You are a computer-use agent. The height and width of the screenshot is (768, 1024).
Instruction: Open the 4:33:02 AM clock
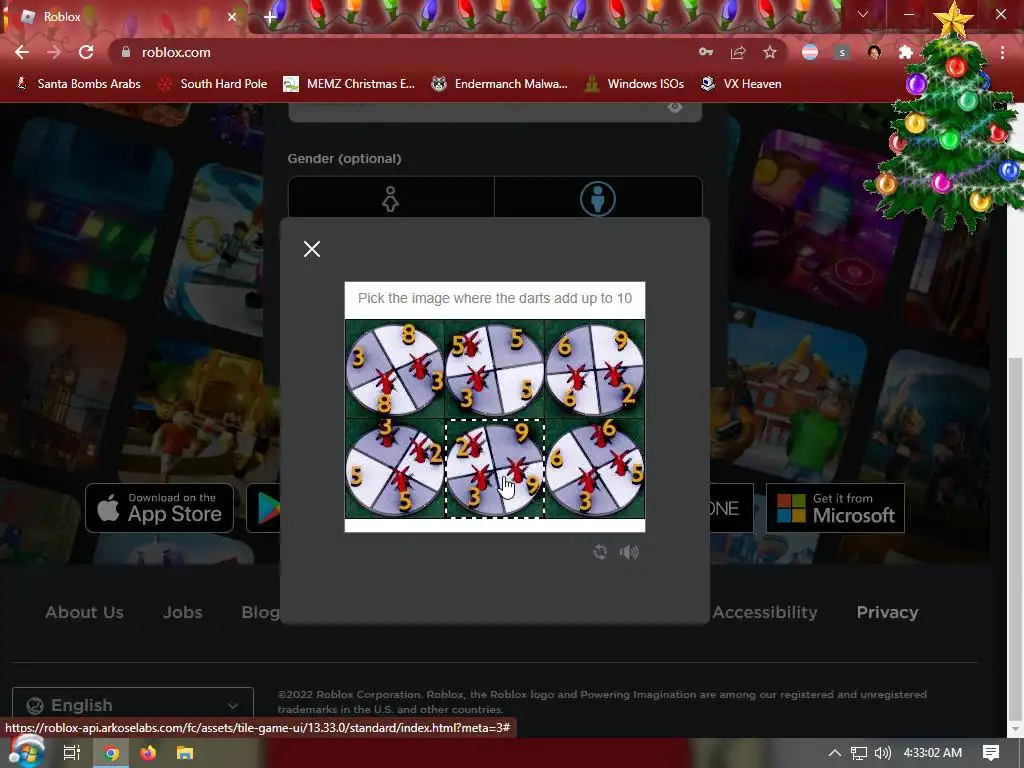[x=933, y=753]
